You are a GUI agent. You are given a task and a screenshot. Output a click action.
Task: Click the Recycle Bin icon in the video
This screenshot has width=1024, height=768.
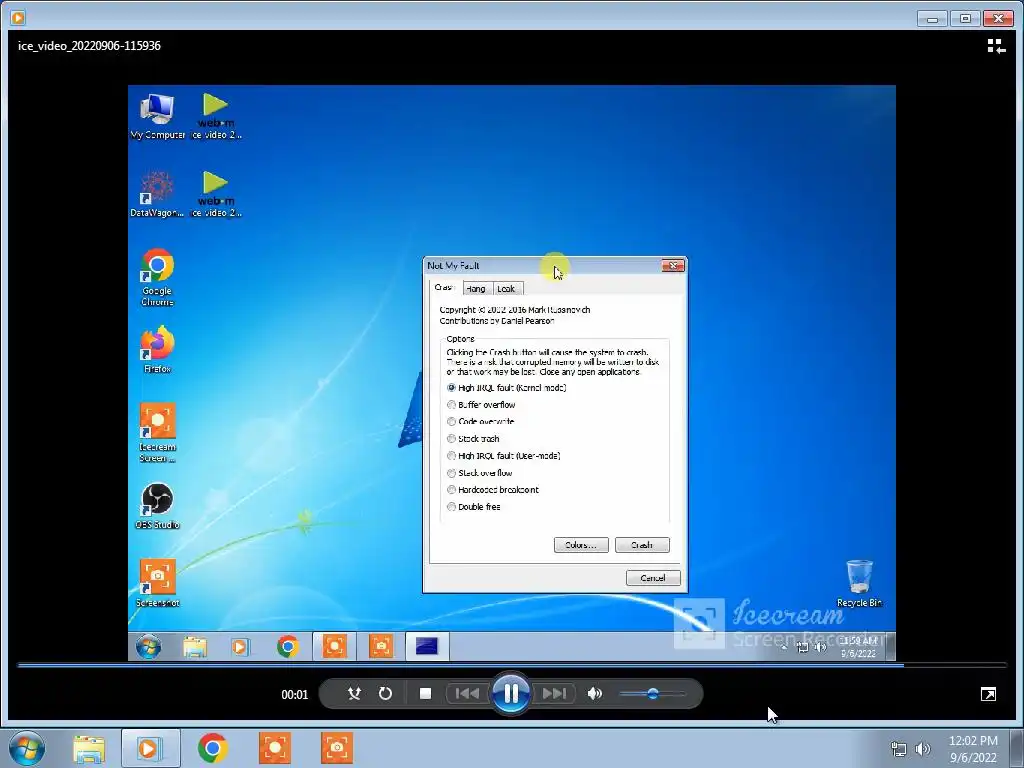[859, 583]
